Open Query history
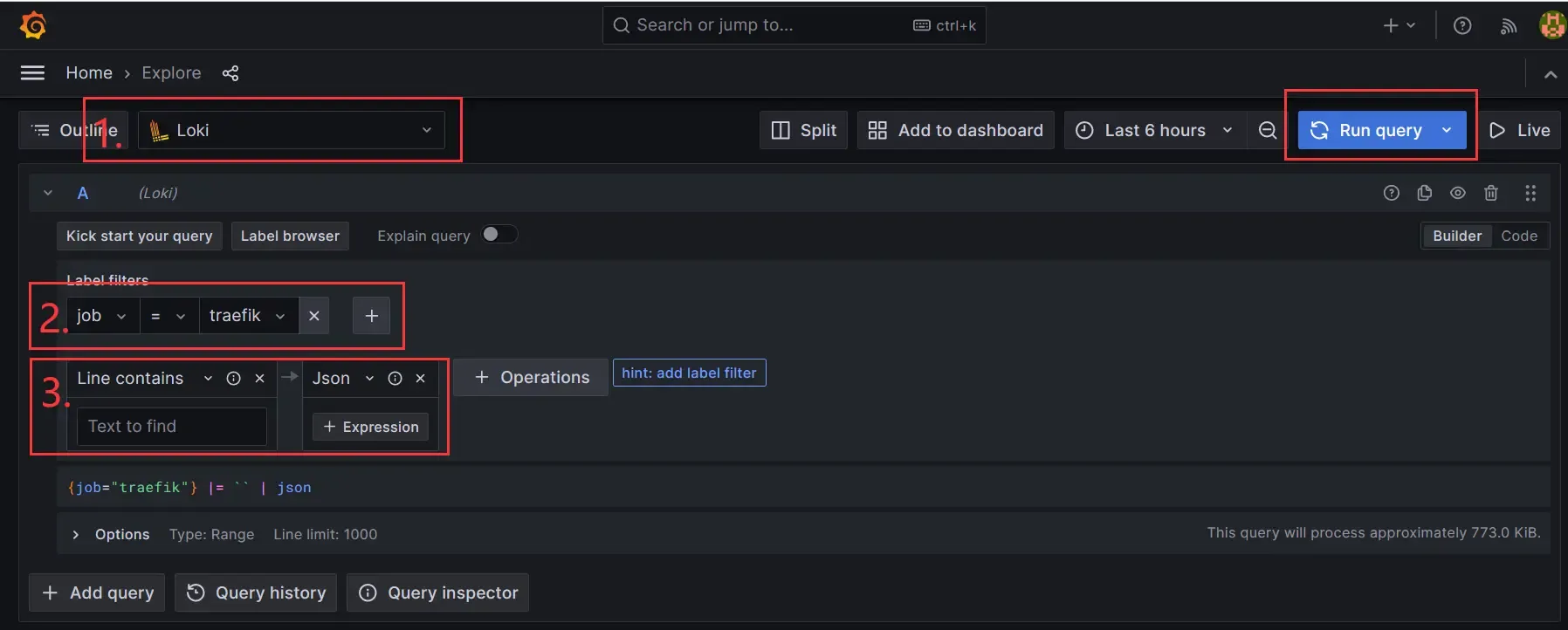Image resolution: width=1568 pixels, height=630 pixels. click(x=256, y=592)
